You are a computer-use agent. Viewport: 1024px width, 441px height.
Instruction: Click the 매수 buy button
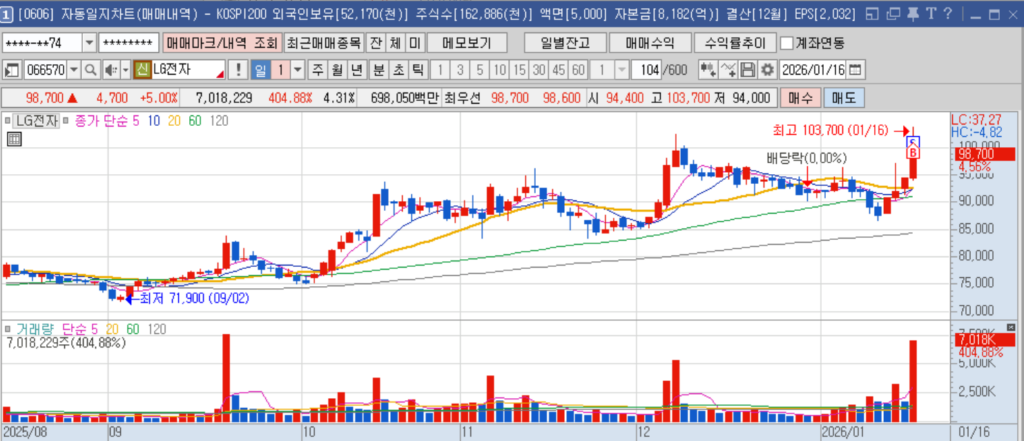[801, 97]
